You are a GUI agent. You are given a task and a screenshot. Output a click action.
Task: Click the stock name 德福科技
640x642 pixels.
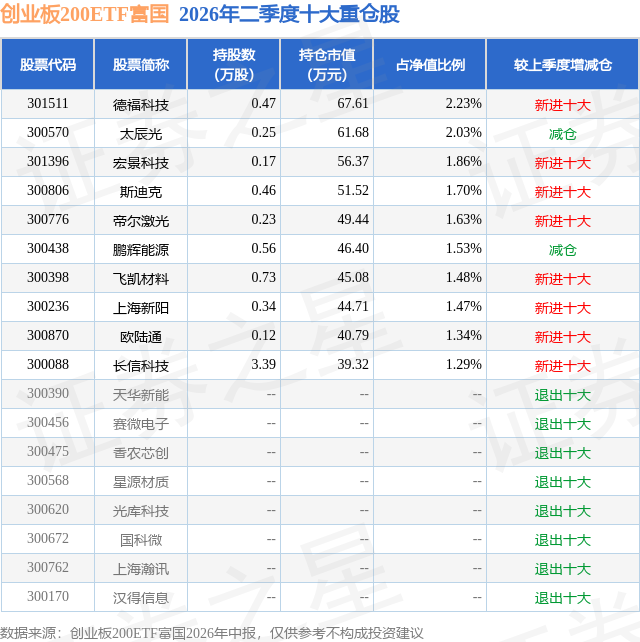(141, 105)
